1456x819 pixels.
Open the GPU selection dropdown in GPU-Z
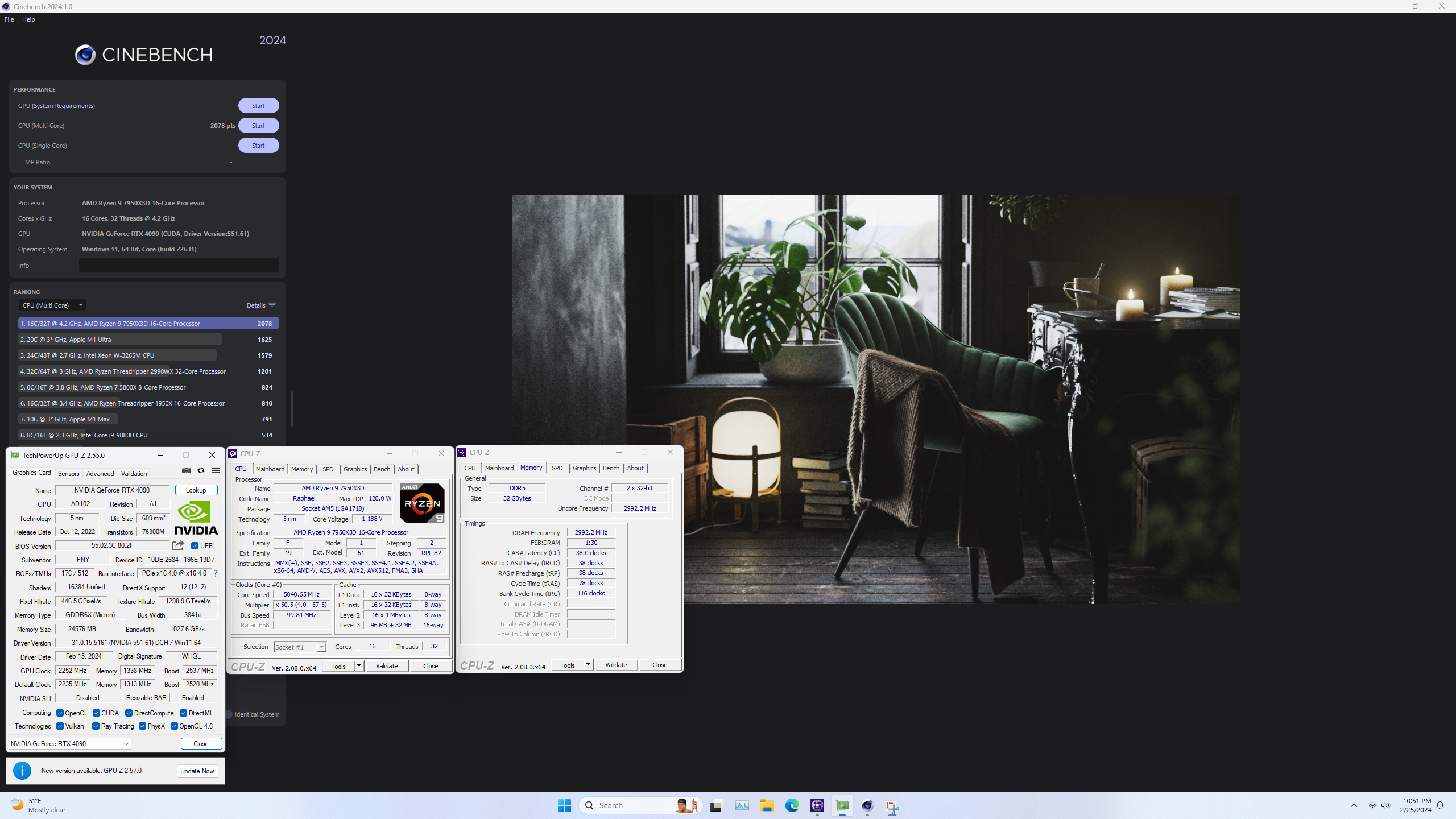pyautogui.click(x=70, y=743)
